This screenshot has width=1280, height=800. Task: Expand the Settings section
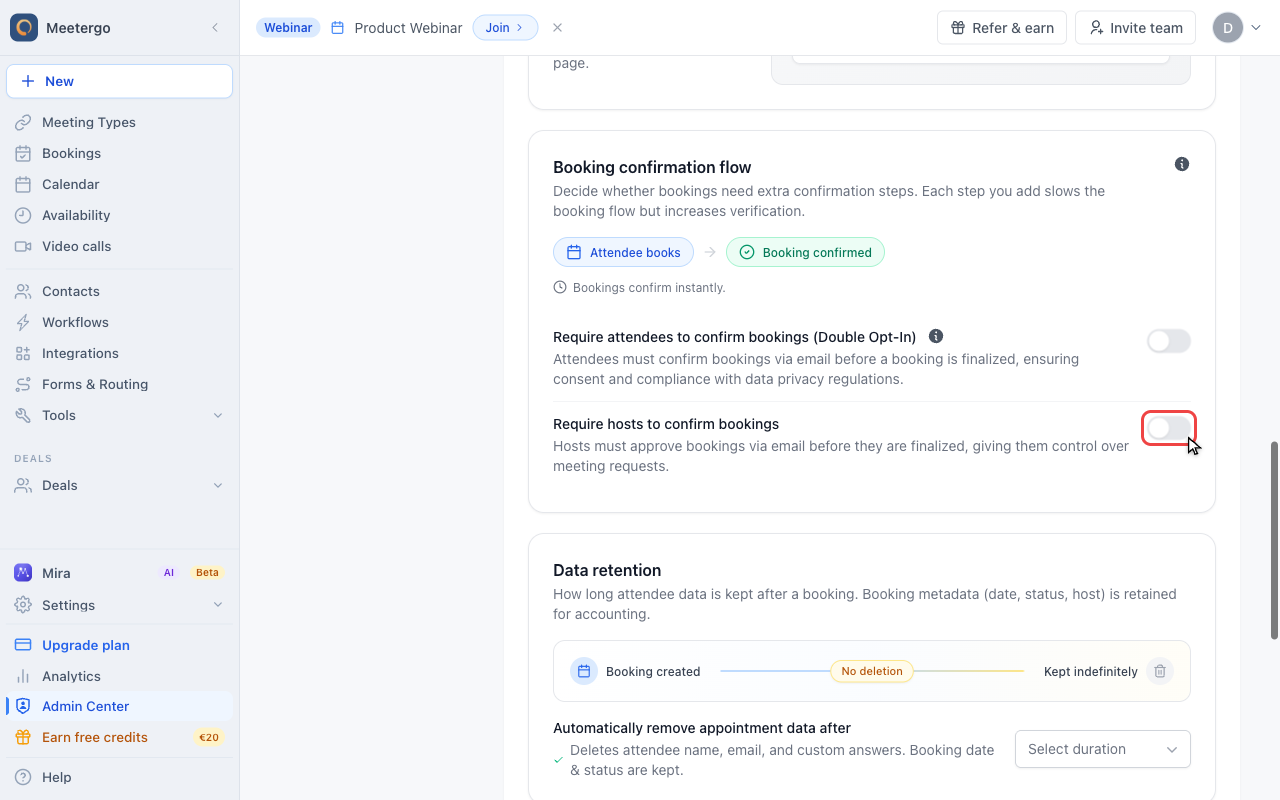coord(119,605)
